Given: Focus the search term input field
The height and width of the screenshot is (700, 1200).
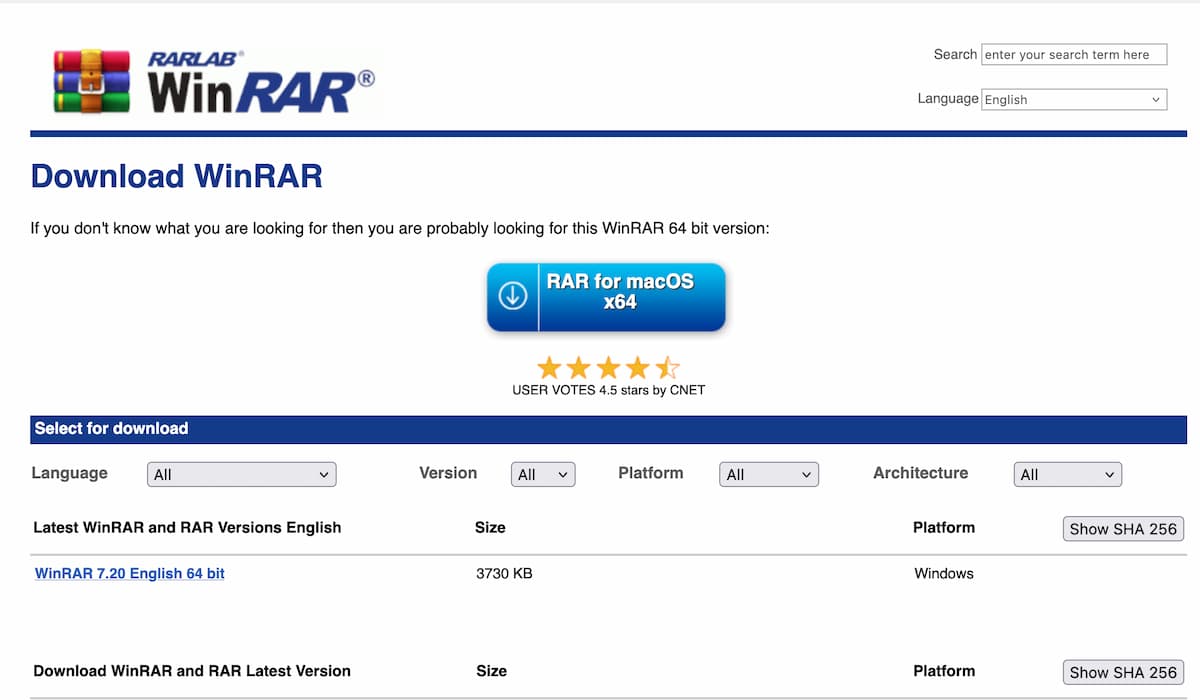Looking at the screenshot, I should tap(1074, 55).
